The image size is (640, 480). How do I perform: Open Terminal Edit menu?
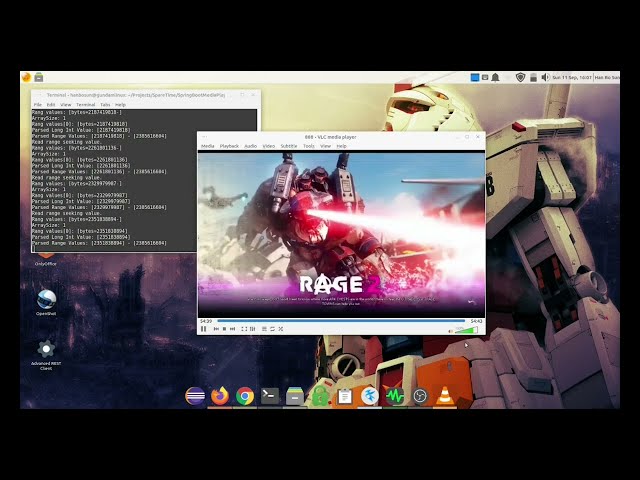point(51,105)
